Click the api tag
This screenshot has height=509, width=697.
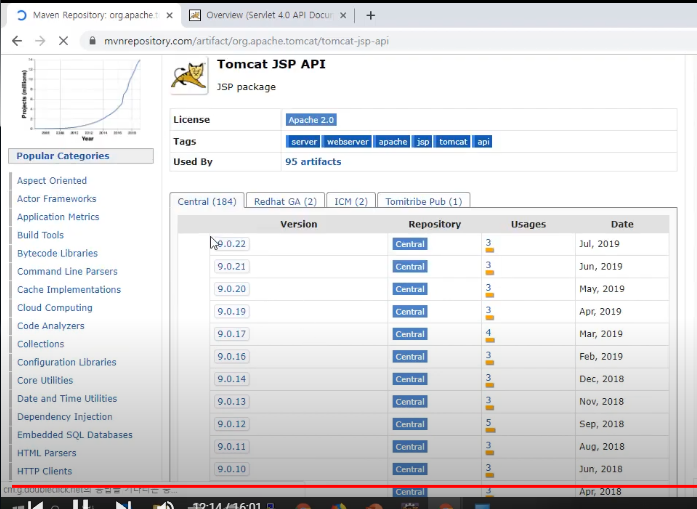[483, 142]
